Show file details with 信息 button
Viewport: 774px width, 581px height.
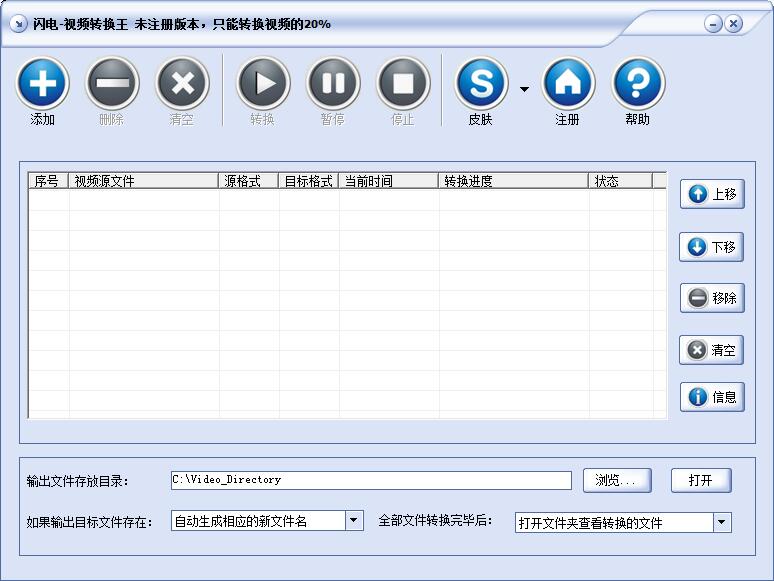(x=712, y=397)
